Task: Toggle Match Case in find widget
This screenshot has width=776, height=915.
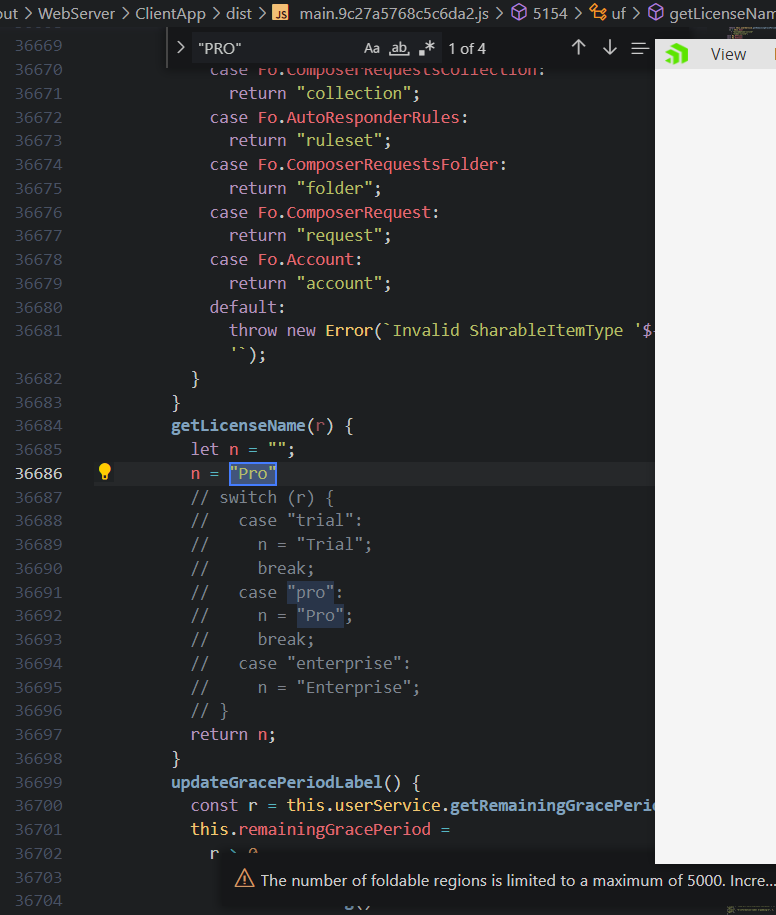Action: point(372,48)
